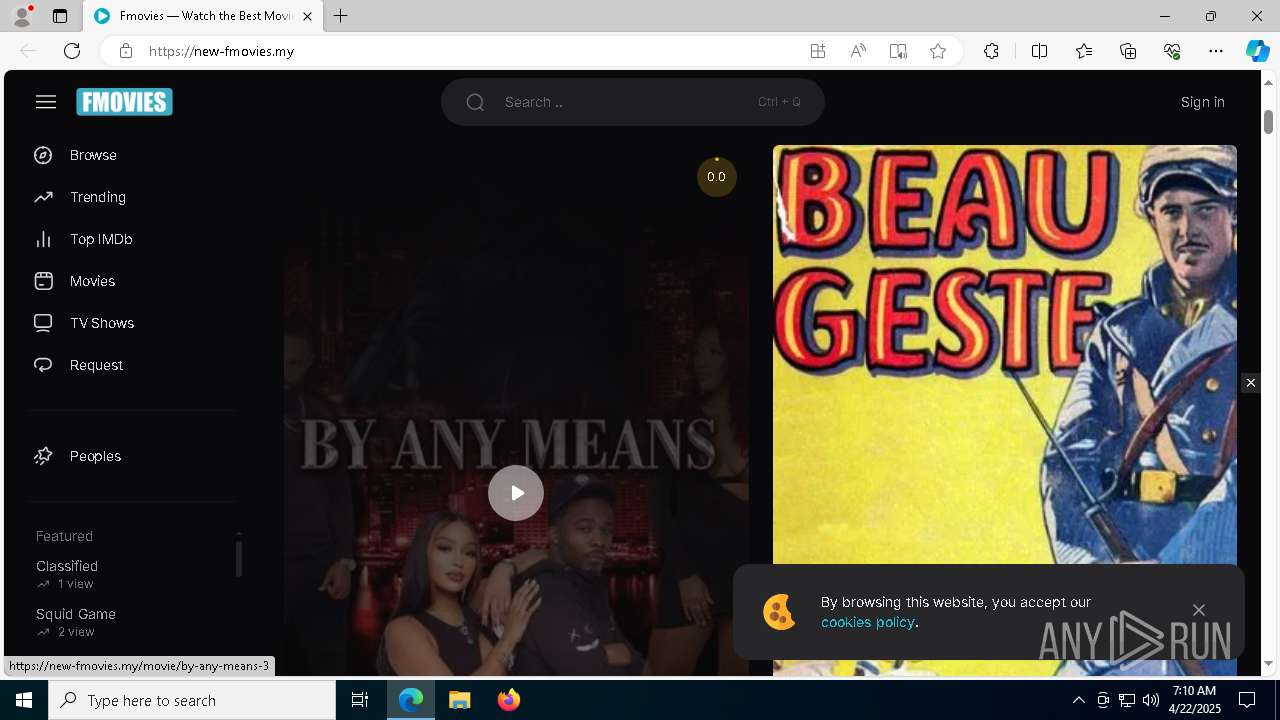Screen dimensions: 1280x720
Task: Open Browser essentials
Action: [1172, 51]
